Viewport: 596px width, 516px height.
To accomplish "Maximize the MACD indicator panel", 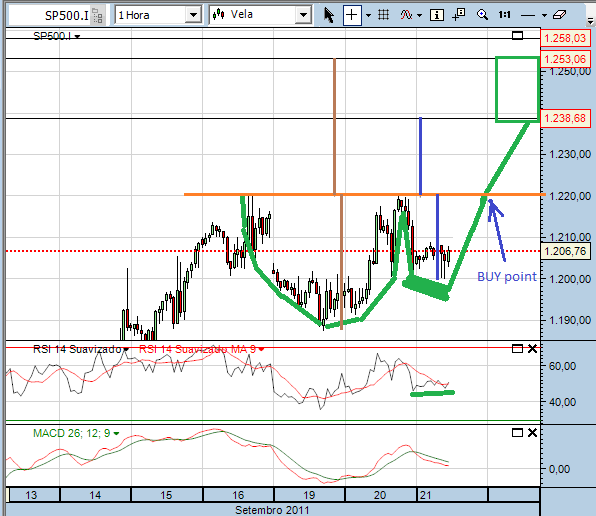I will (517, 432).
